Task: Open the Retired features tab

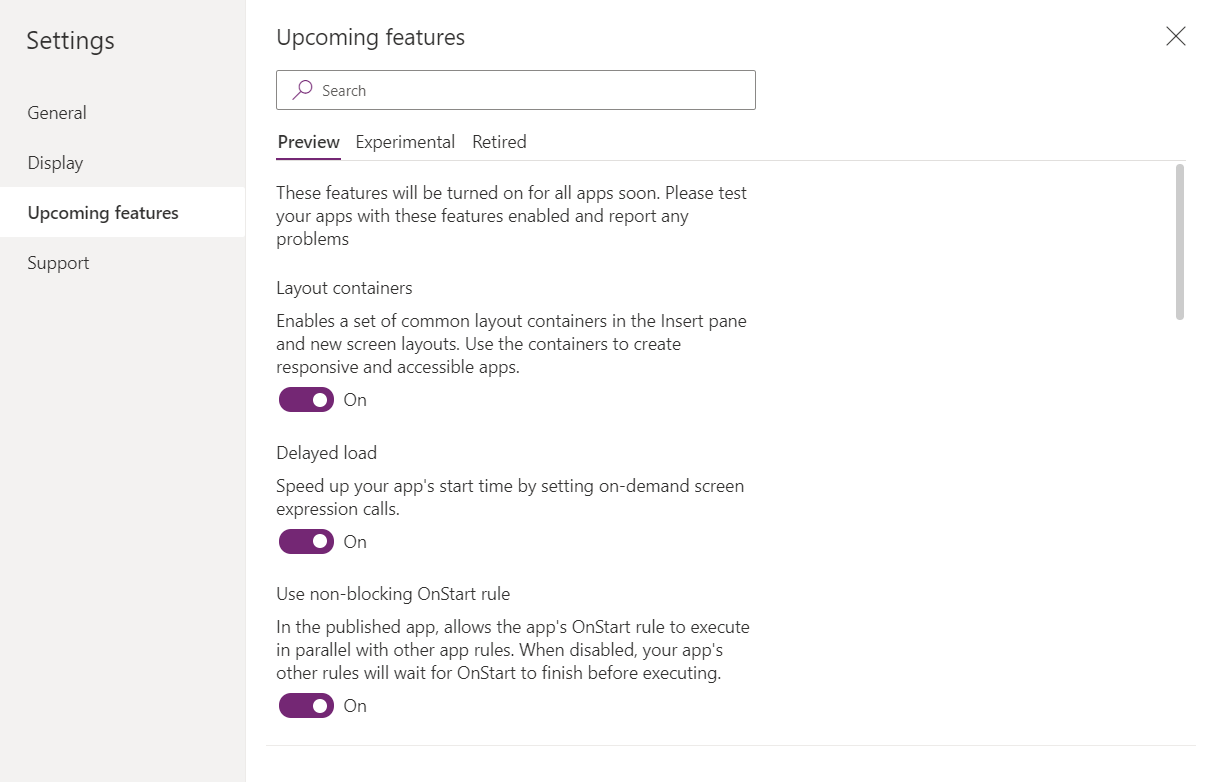Action: coord(499,142)
